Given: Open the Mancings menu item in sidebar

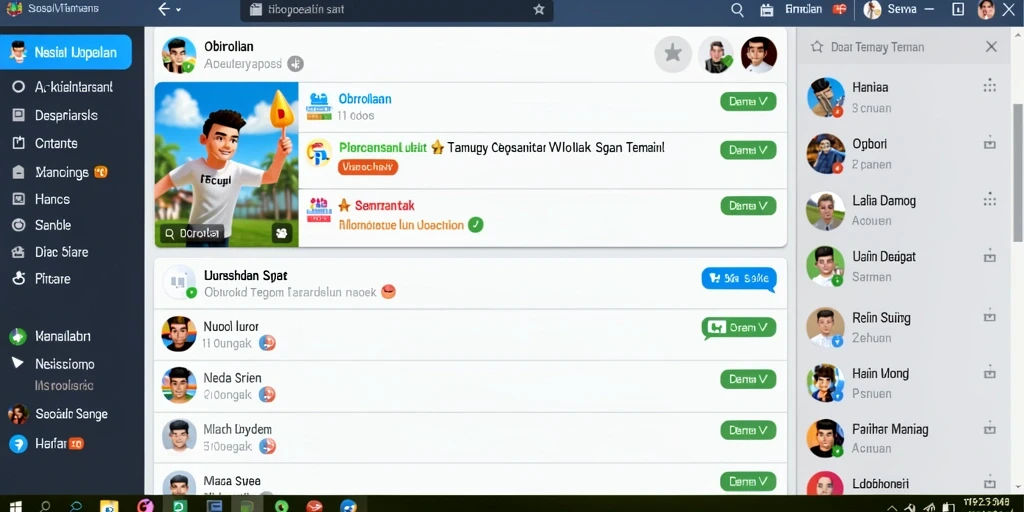Looking at the screenshot, I should pos(62,172).
